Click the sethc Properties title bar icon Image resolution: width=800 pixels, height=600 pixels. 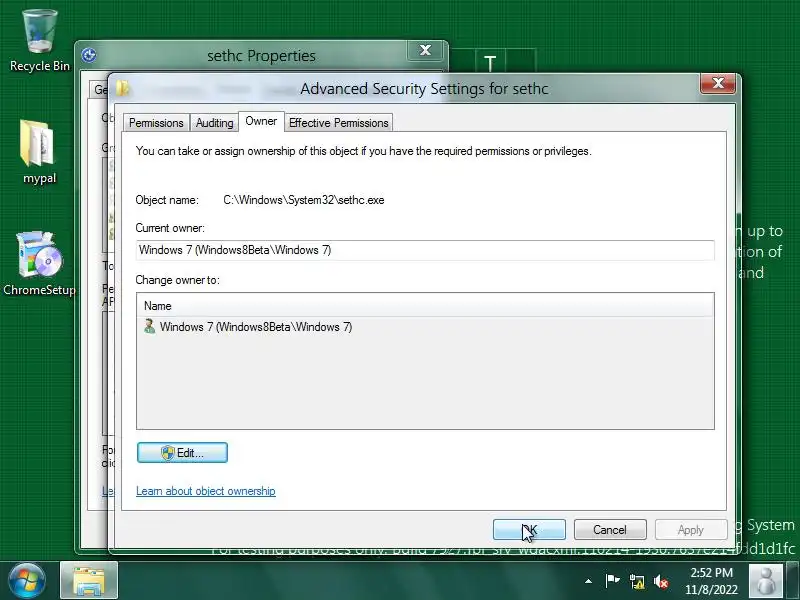(89, 55)
